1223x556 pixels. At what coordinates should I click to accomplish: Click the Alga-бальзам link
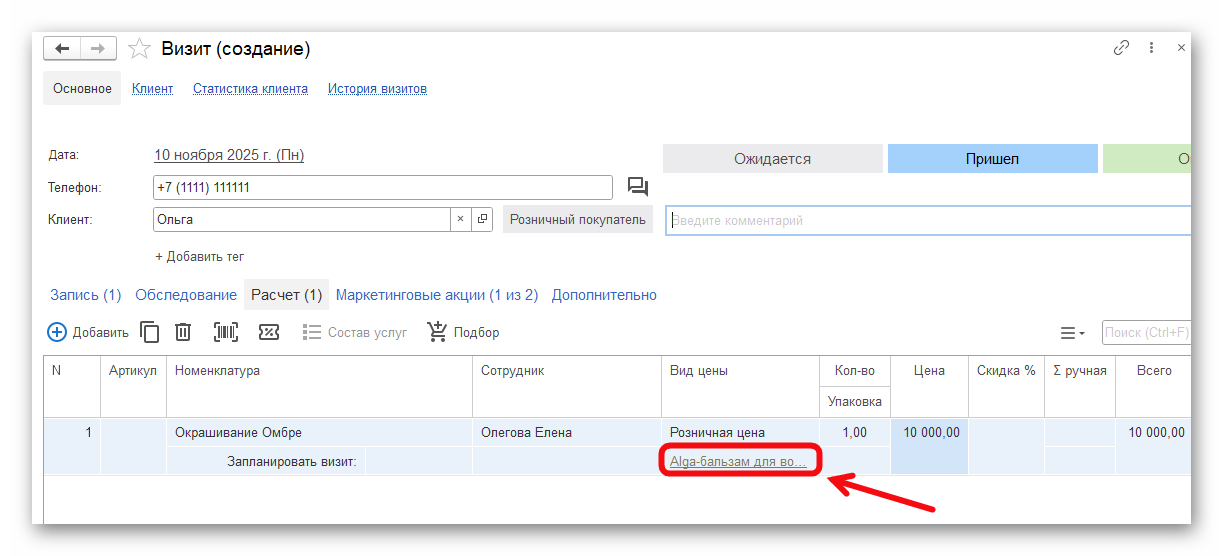point(737,461)
